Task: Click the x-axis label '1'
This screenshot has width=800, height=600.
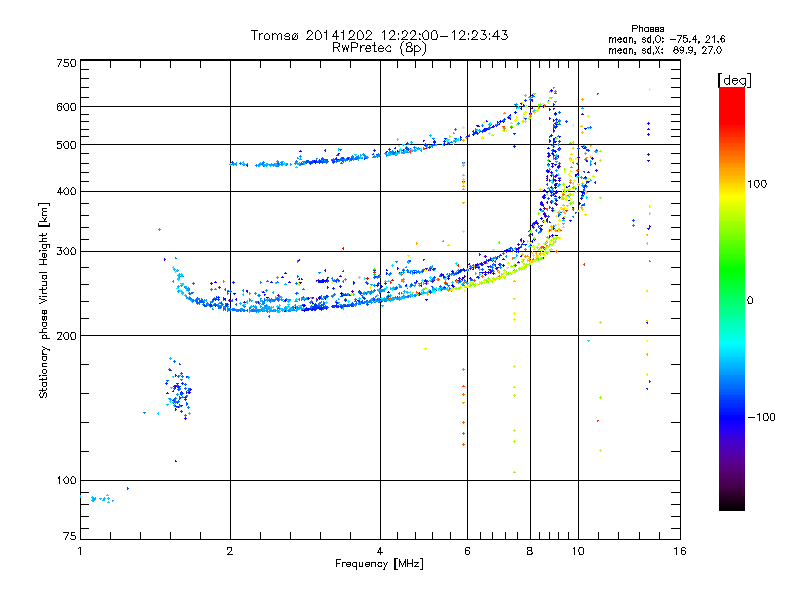Action: (x=80, y=551)
